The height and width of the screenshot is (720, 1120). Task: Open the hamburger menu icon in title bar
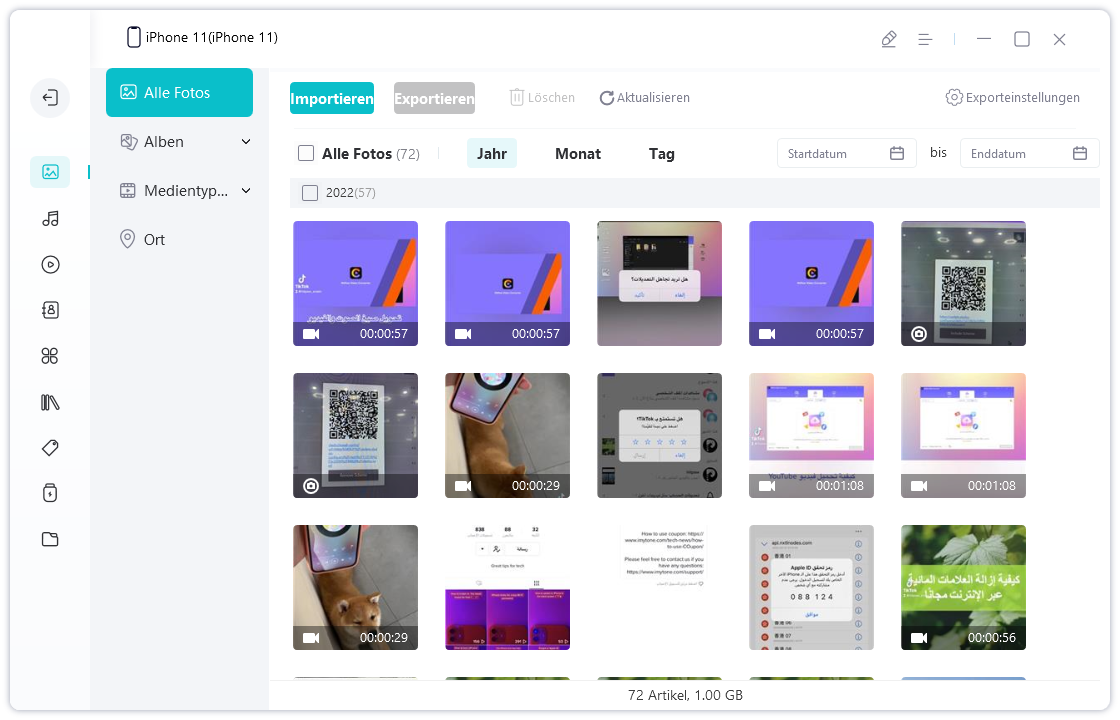(925, 39)
